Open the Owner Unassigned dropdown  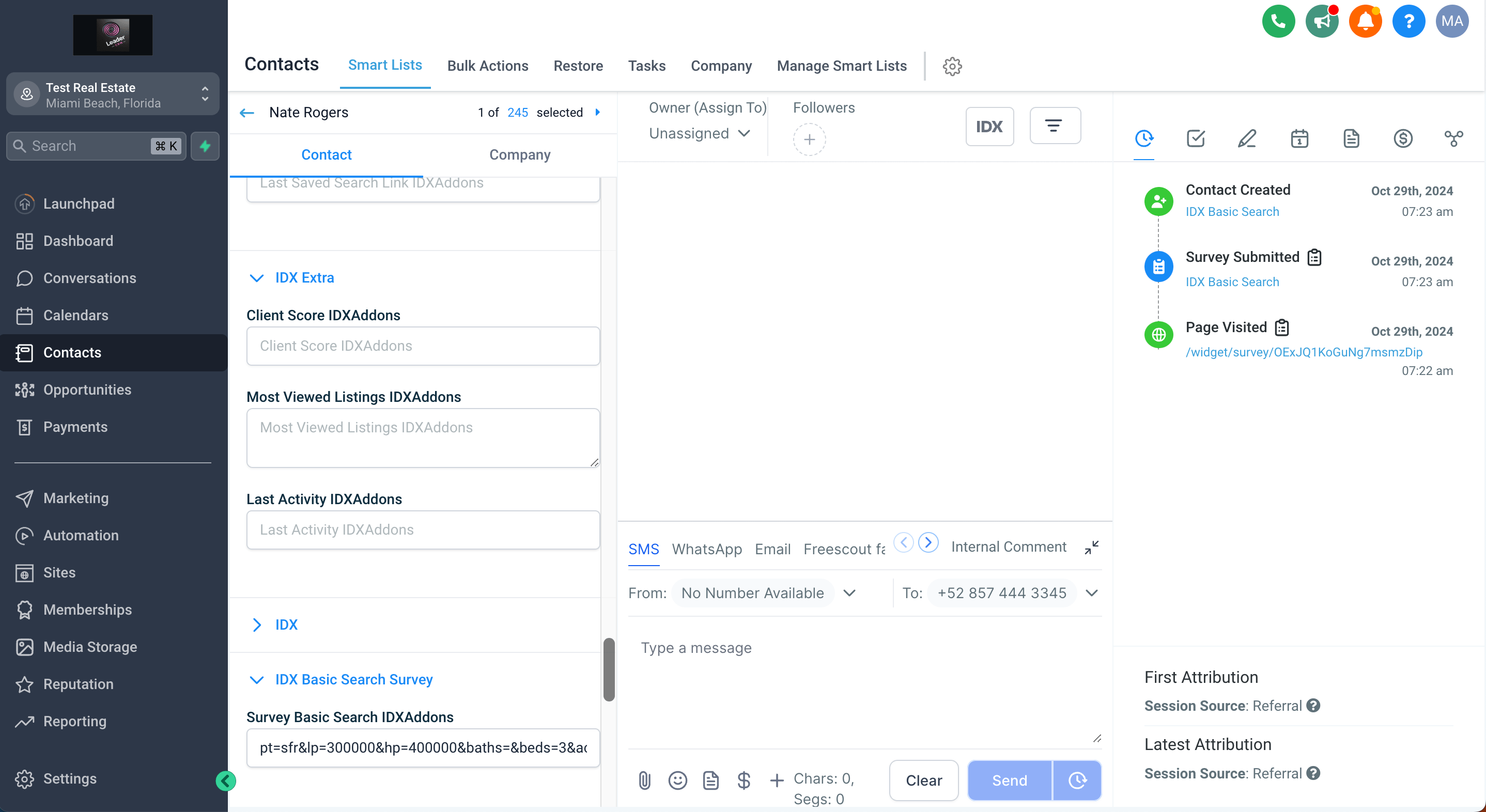click(x=699, y=133)
